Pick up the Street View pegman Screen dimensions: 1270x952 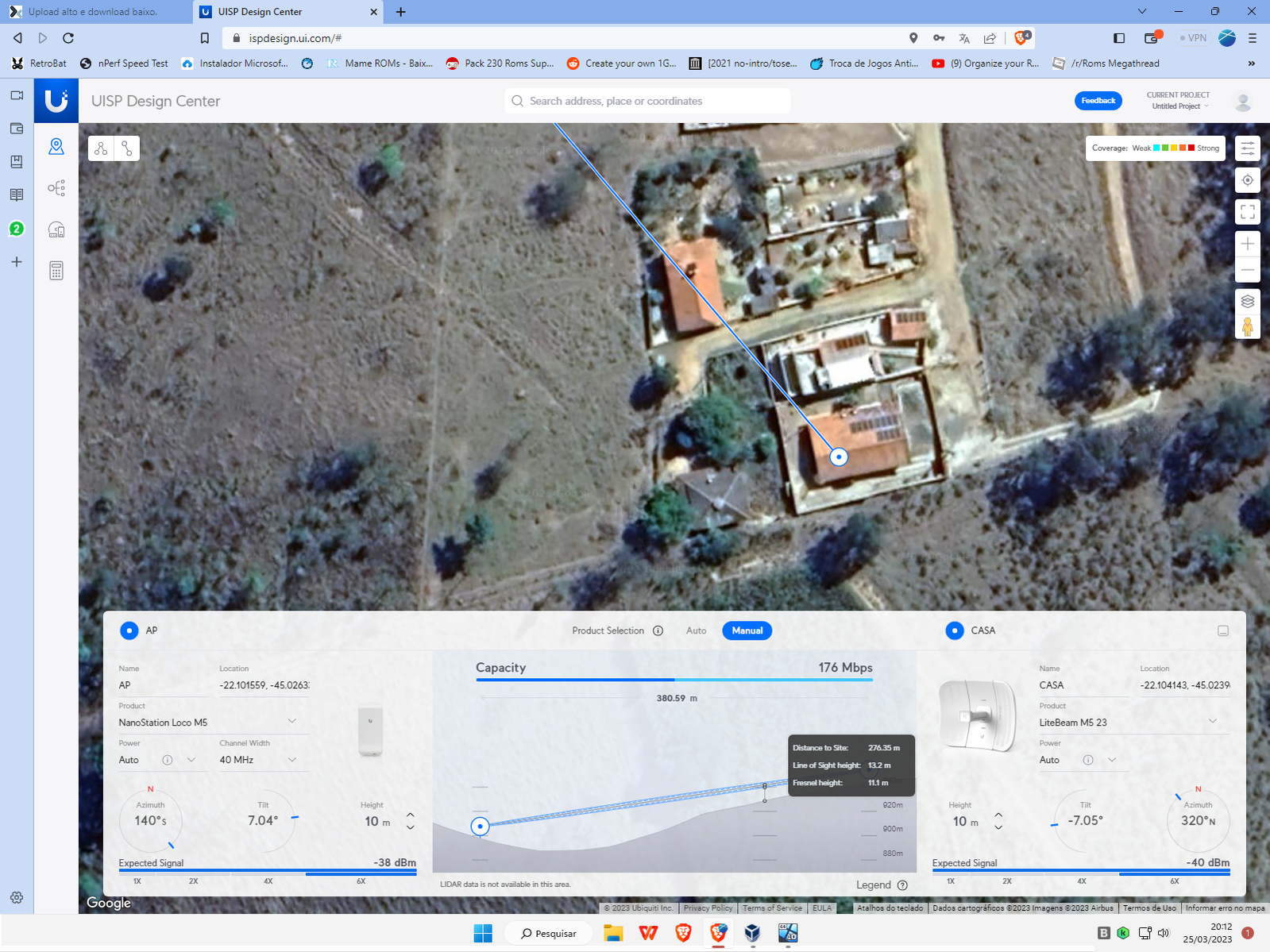1248,326
